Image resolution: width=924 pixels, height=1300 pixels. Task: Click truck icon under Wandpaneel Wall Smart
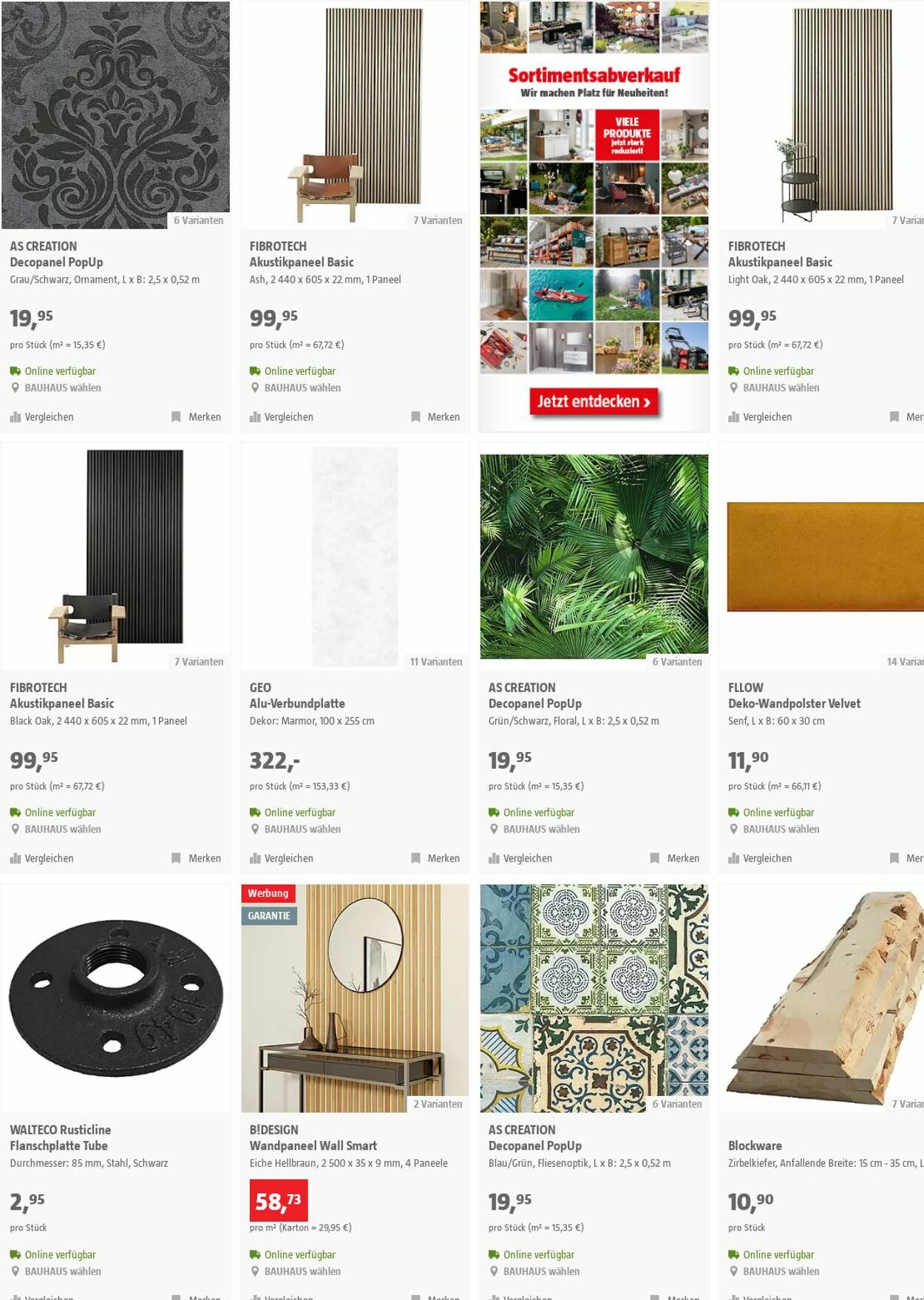255,1254
